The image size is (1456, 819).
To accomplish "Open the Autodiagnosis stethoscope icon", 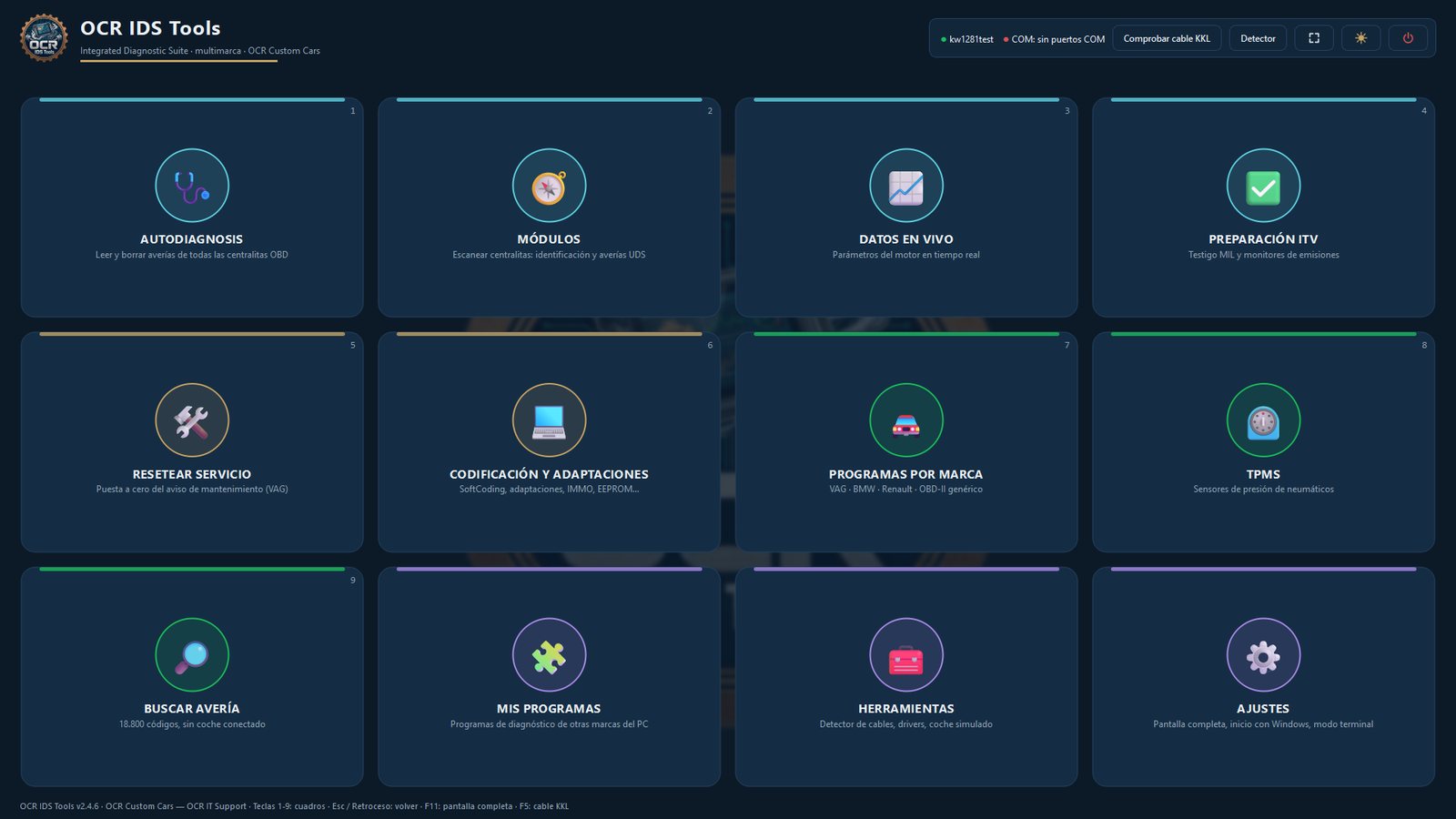I will pos(192,186).
